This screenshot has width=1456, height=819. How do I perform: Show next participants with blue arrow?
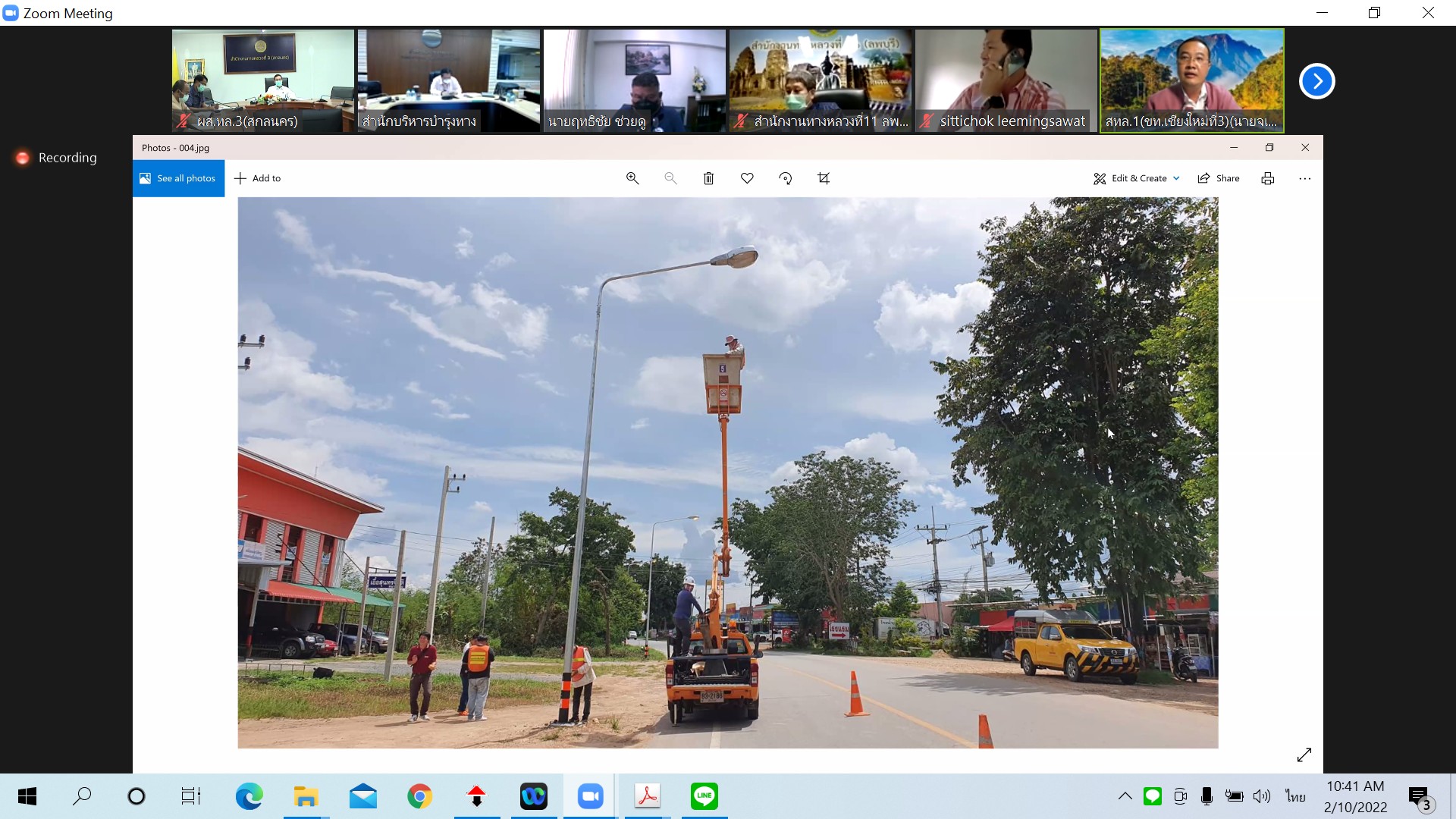(1316, 81)
